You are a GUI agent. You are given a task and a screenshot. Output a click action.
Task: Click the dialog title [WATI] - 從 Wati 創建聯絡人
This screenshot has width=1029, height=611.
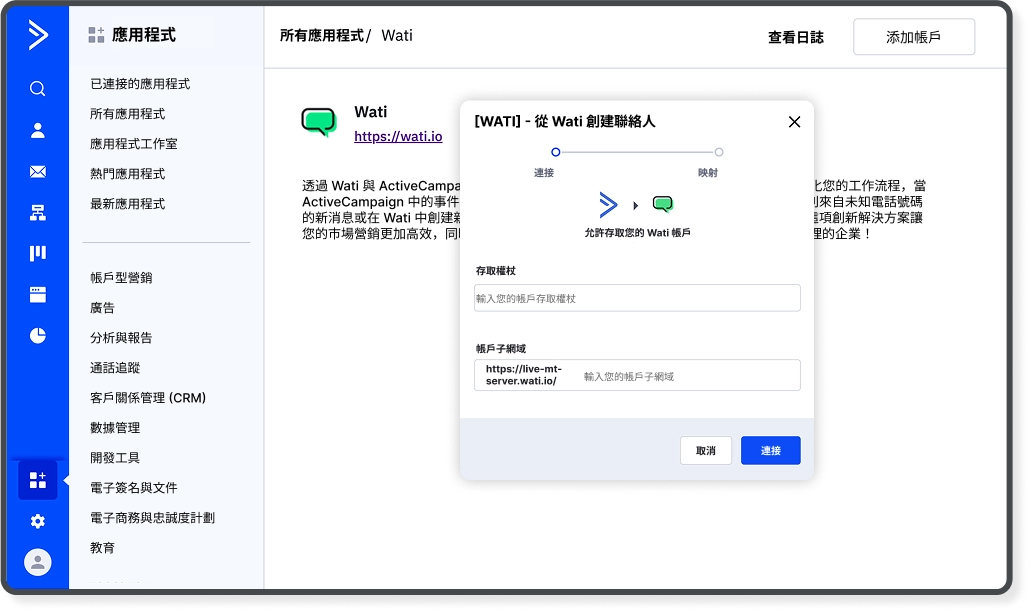564,121
